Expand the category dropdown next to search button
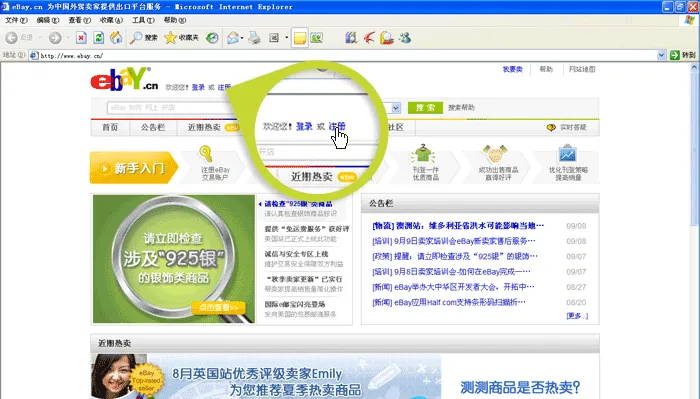Image resolution: width=700 pixels, height=399 pixels. click(x=396, y=108)
